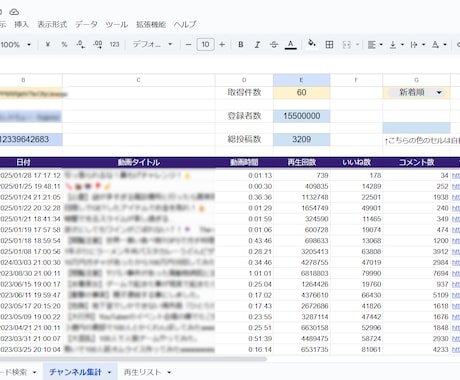Select 総投稿数 value 3209 cell

pyautogui.click(x=302, y=139)
